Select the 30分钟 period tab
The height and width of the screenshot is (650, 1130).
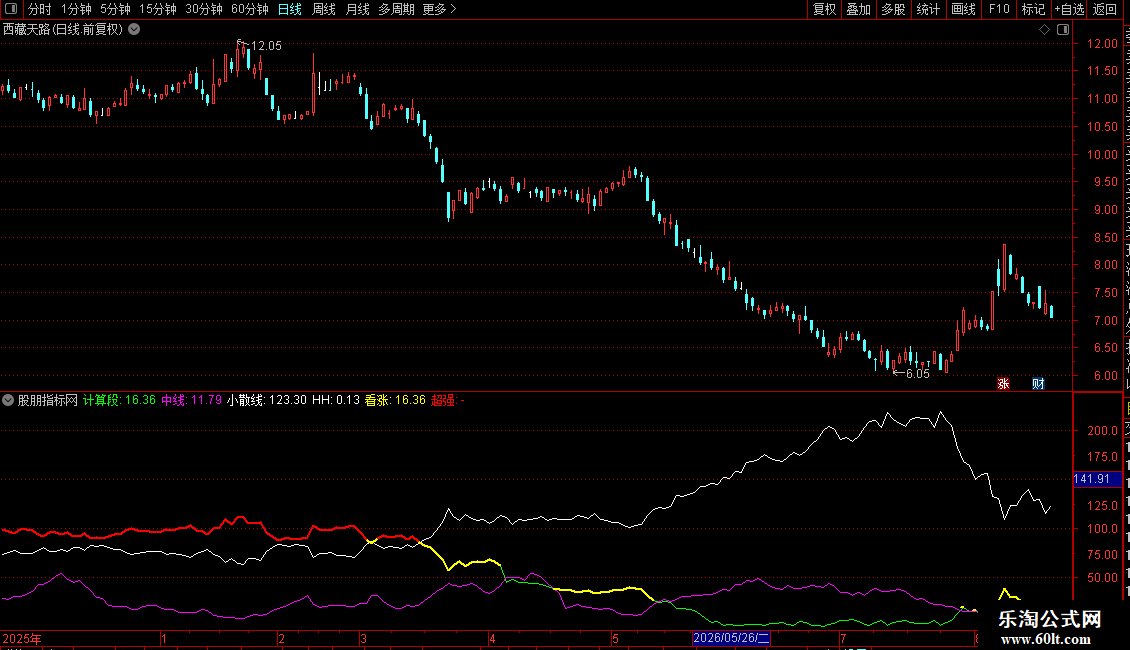coord(203,9)
